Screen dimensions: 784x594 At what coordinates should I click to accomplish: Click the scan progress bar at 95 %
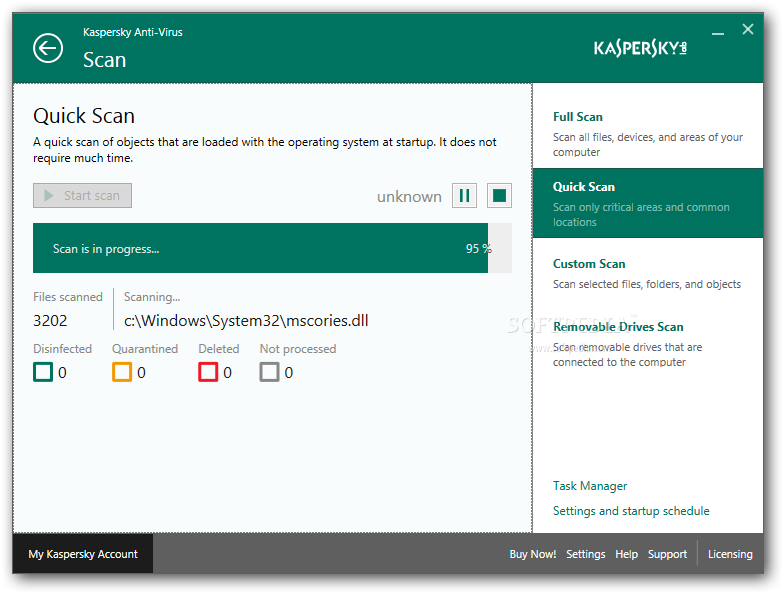[x=272, y=248]
